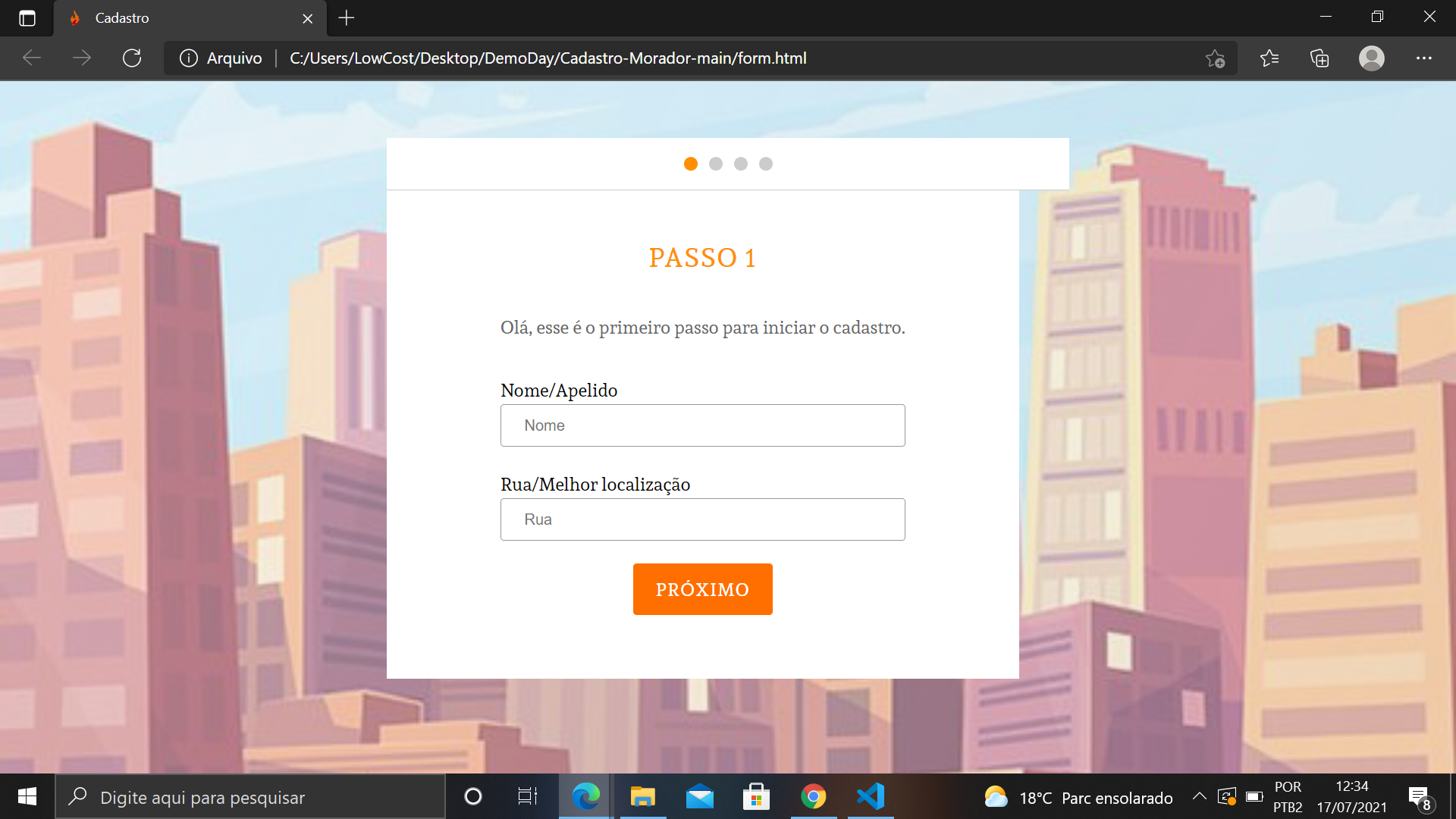This screenshot has height=819, width=1456.
Task: Open a new browser tab
Action: pos(347,17)
